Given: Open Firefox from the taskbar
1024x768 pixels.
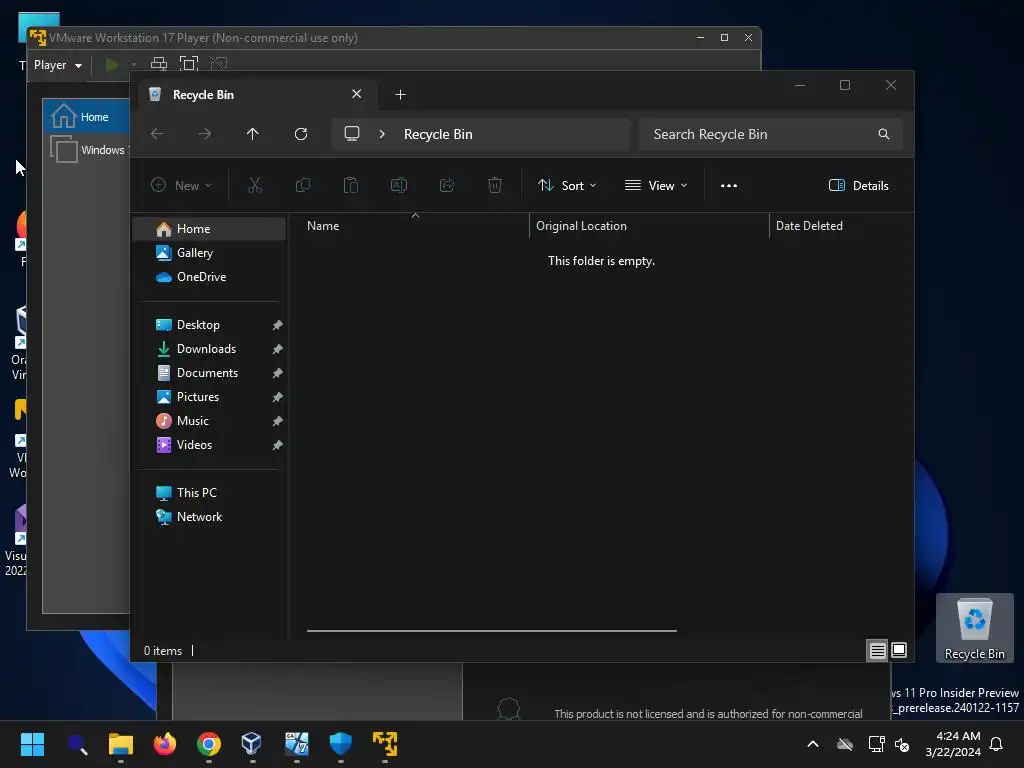Looking at the screenshot, I should point(165,744).
